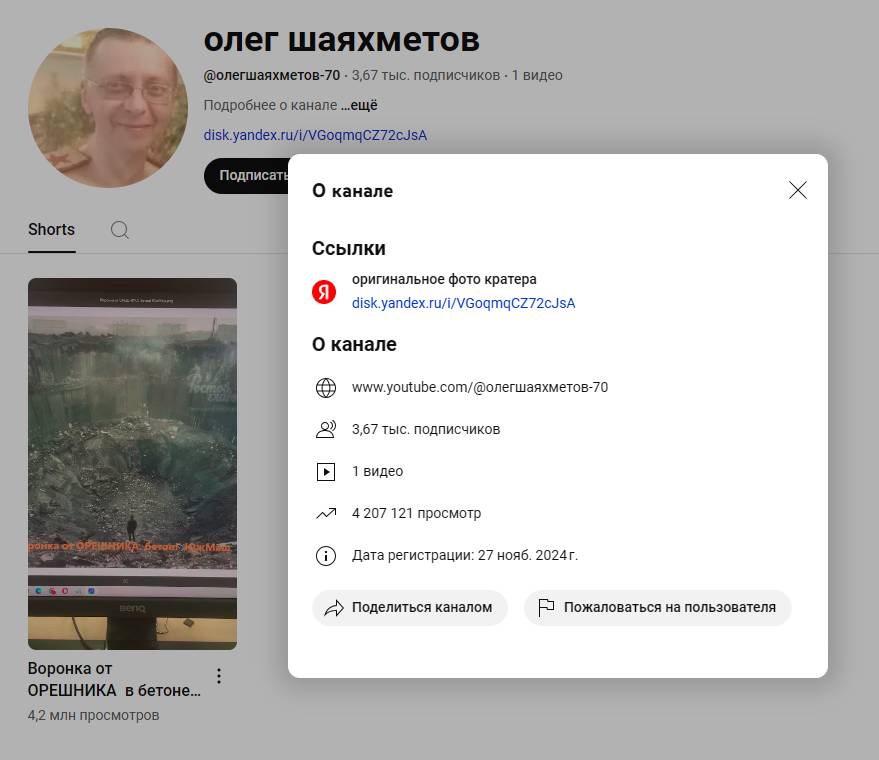
Task: Click the channel name олег шаяхметов heading
Action: [341, 40]
